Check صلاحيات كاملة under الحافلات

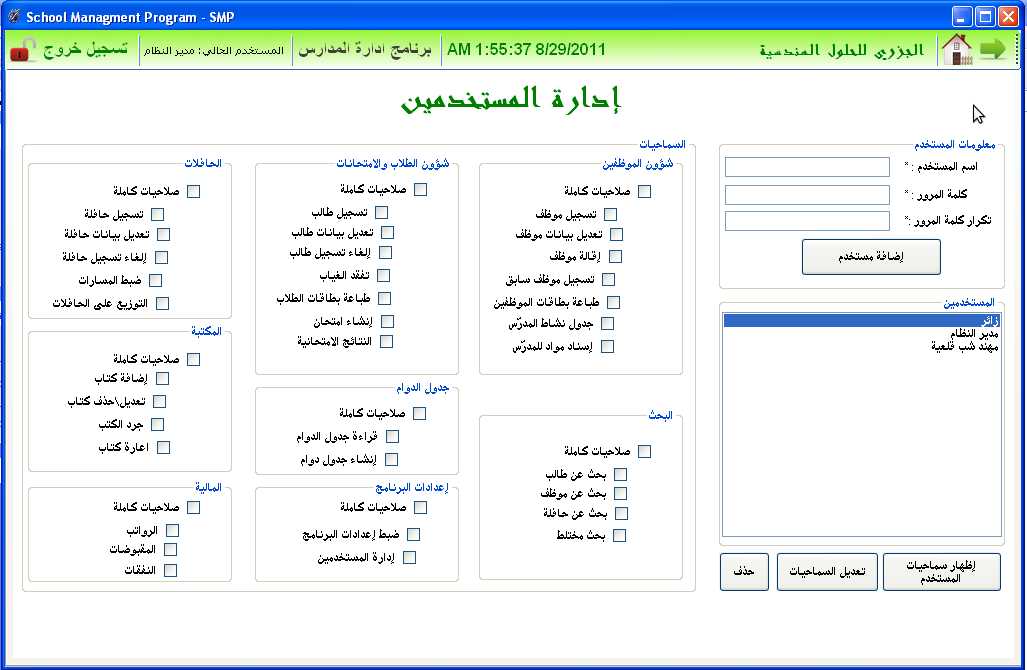click(193, 191)
